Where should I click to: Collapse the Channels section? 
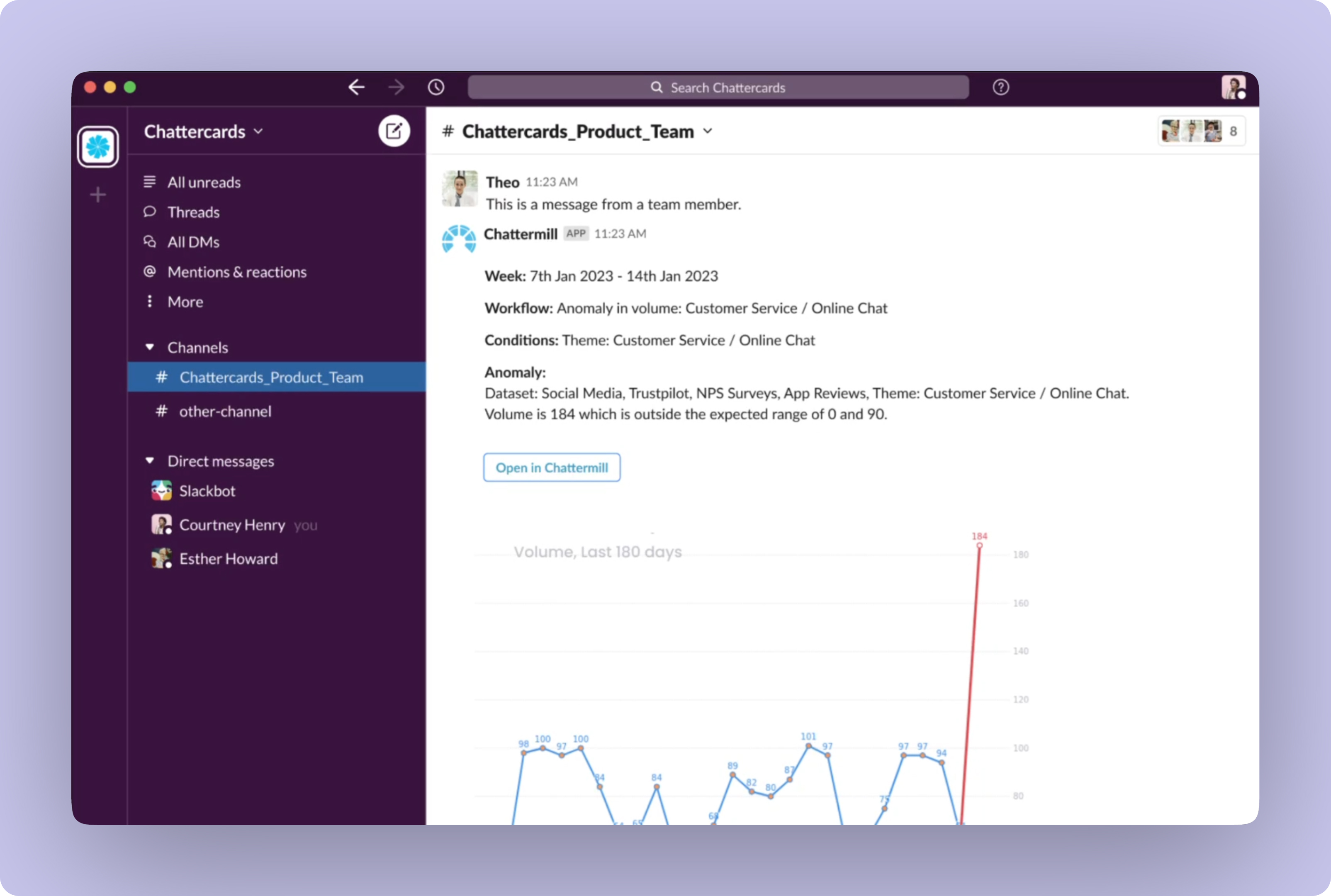tap(150, 348)
